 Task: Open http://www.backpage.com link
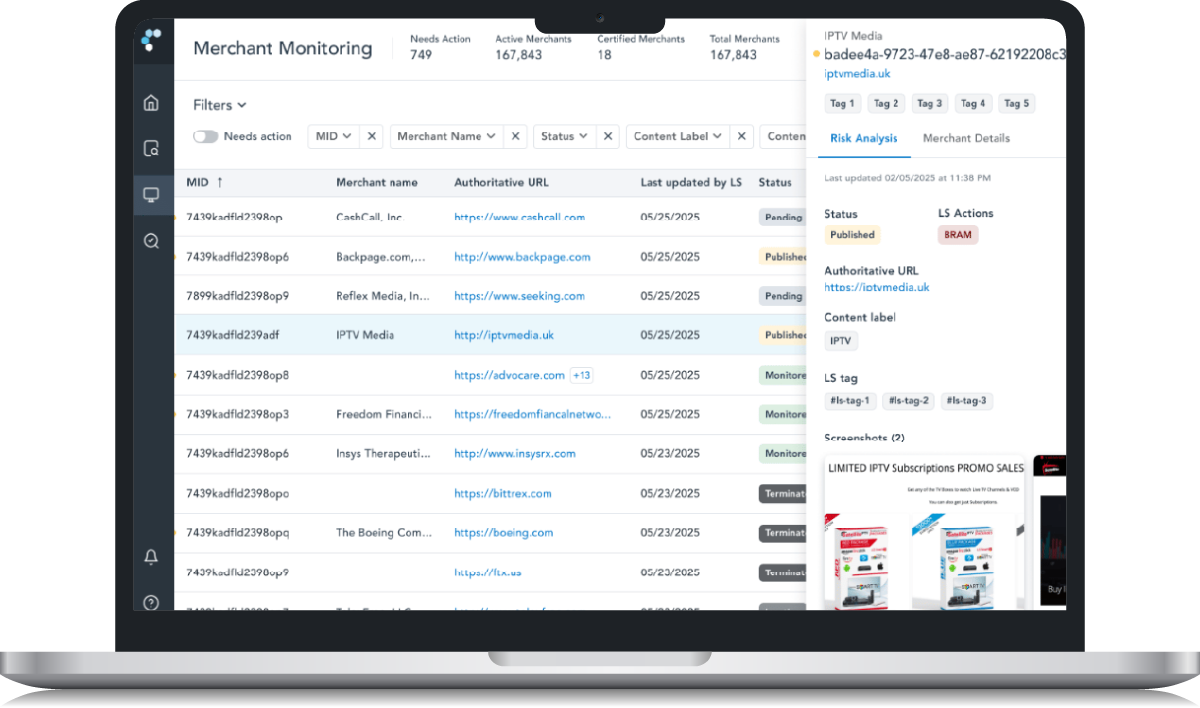point(522,257)
